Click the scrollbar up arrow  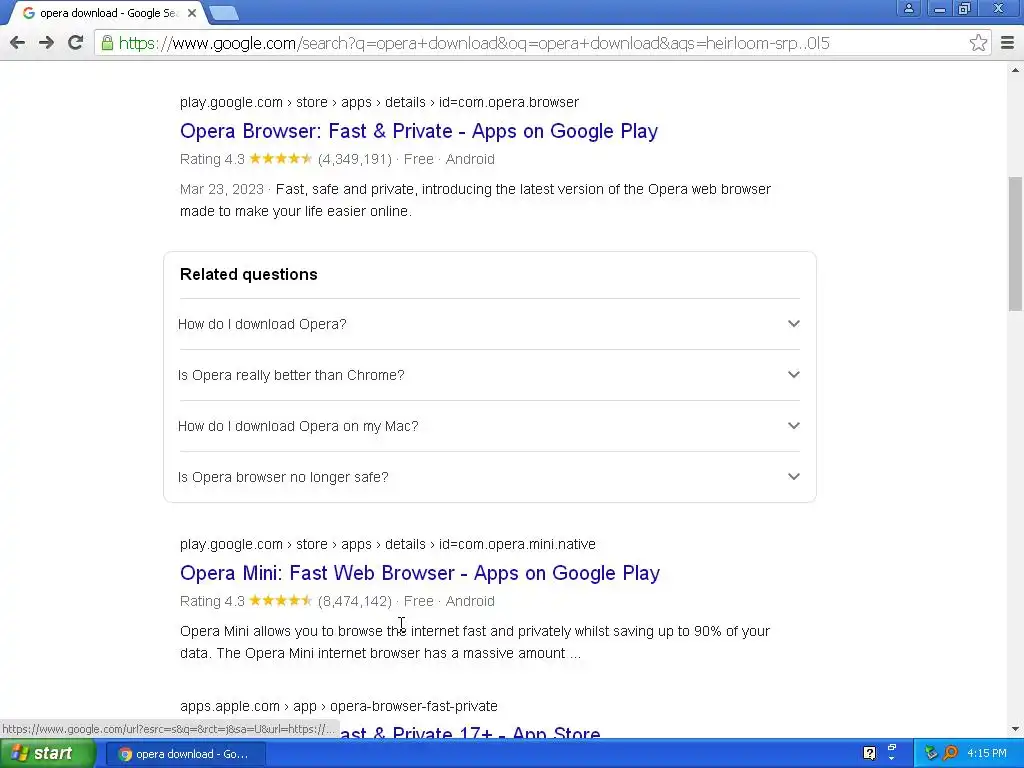pyautogui.click(x=1015, y=70)
